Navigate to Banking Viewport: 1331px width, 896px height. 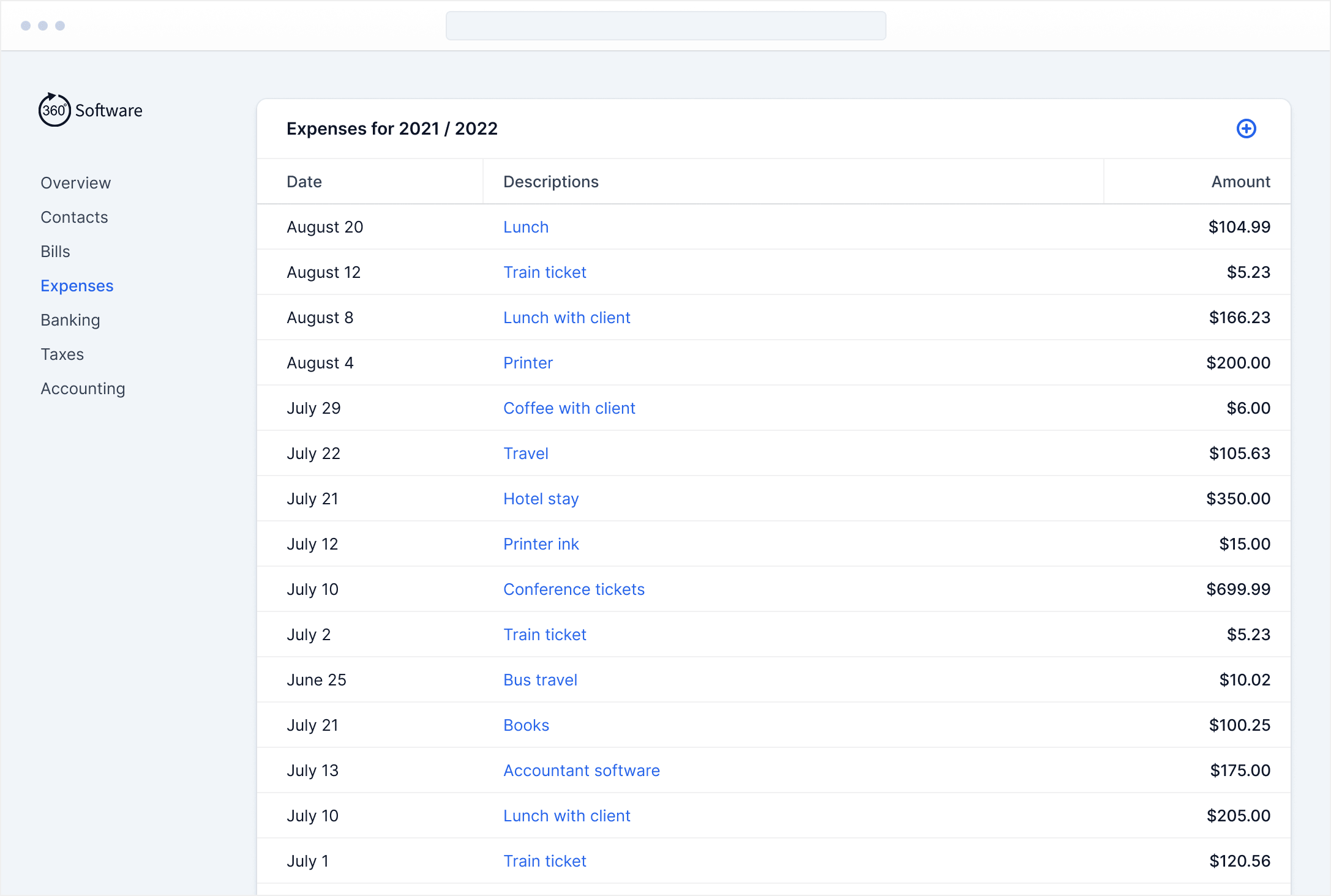[x=70, y=320]
